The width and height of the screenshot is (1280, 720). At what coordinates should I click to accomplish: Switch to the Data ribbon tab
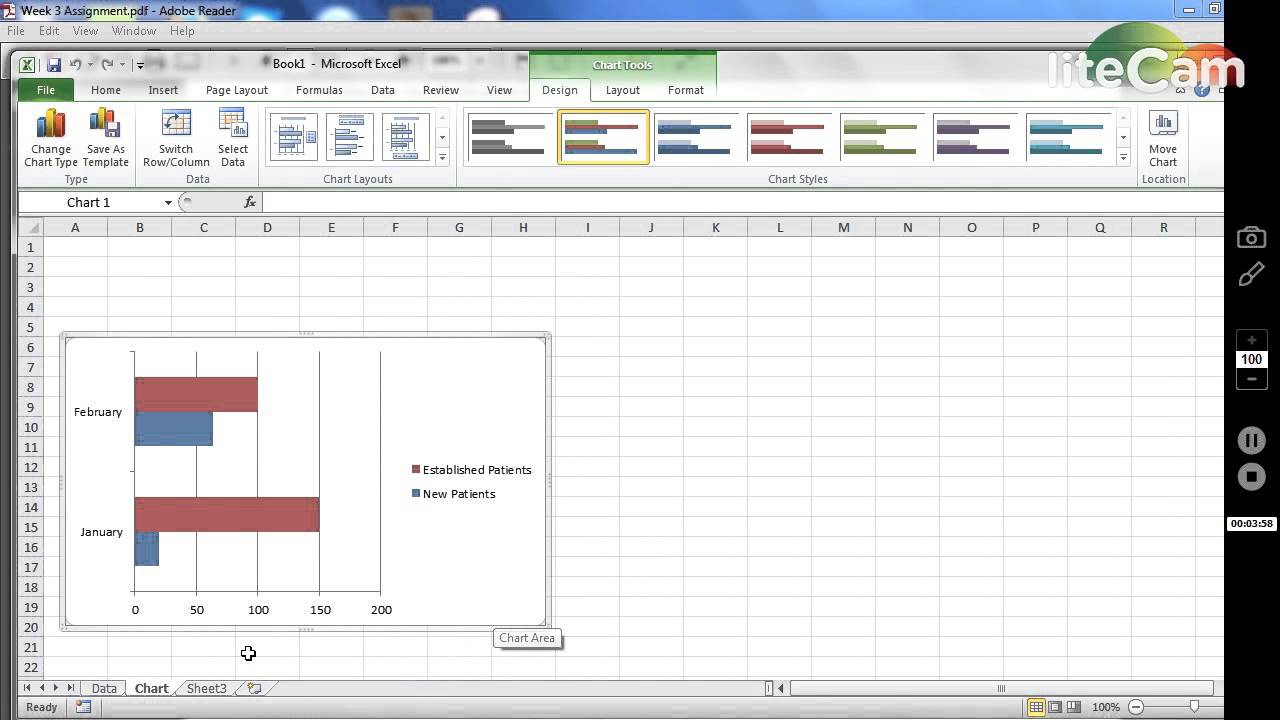point(383,90)
